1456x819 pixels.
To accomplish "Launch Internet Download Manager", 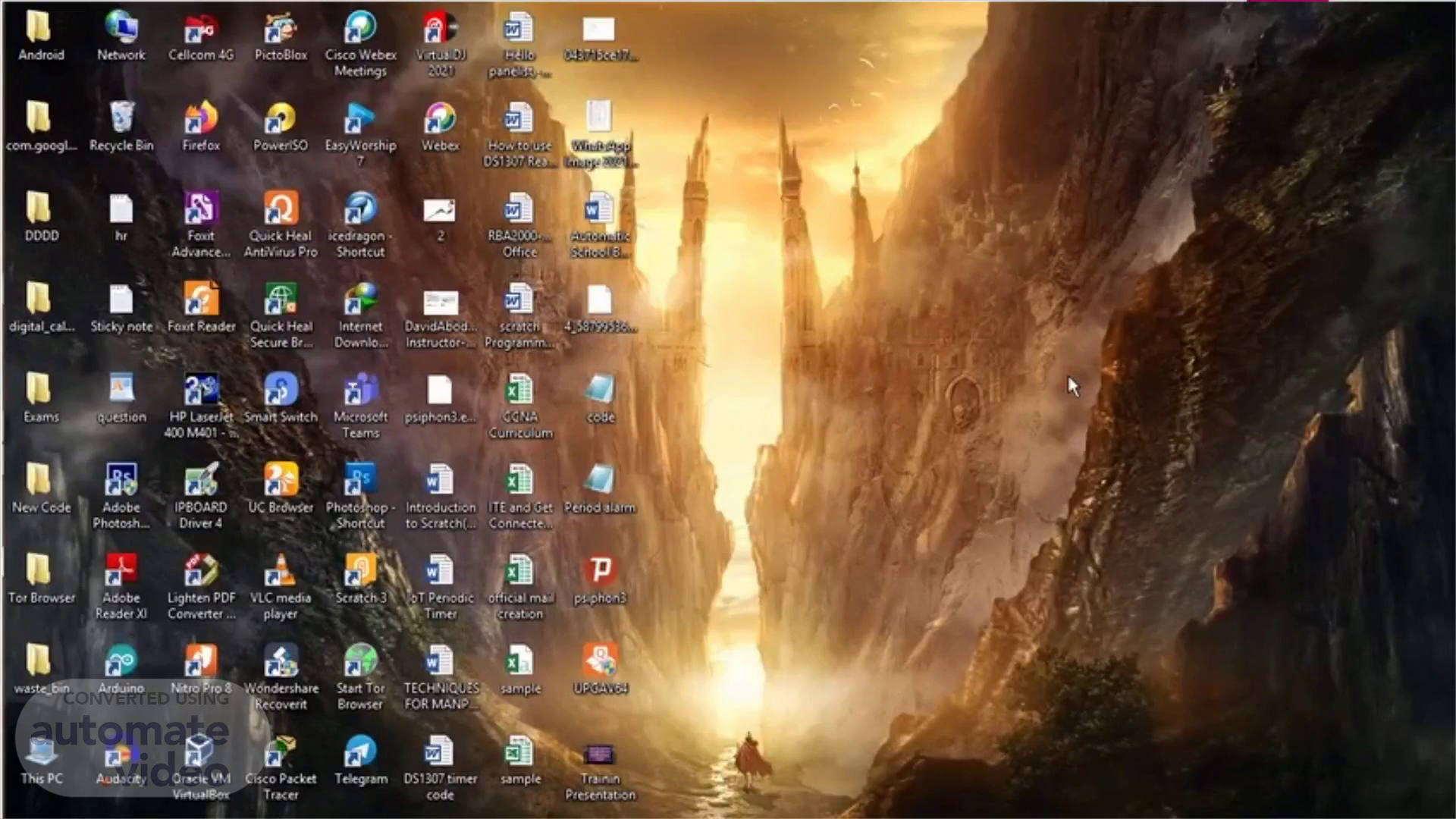I will pos(360,315).
